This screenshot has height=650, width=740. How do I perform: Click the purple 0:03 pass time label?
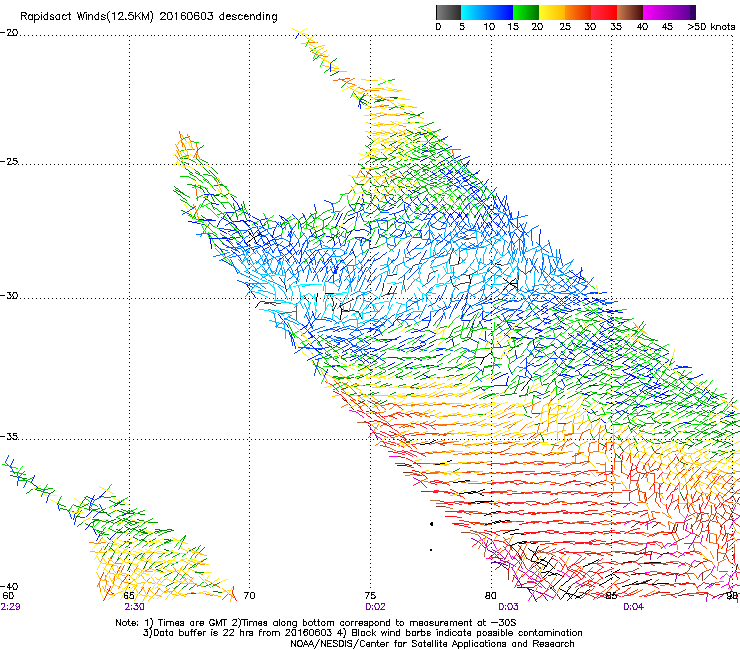click(x=508, y=607)
